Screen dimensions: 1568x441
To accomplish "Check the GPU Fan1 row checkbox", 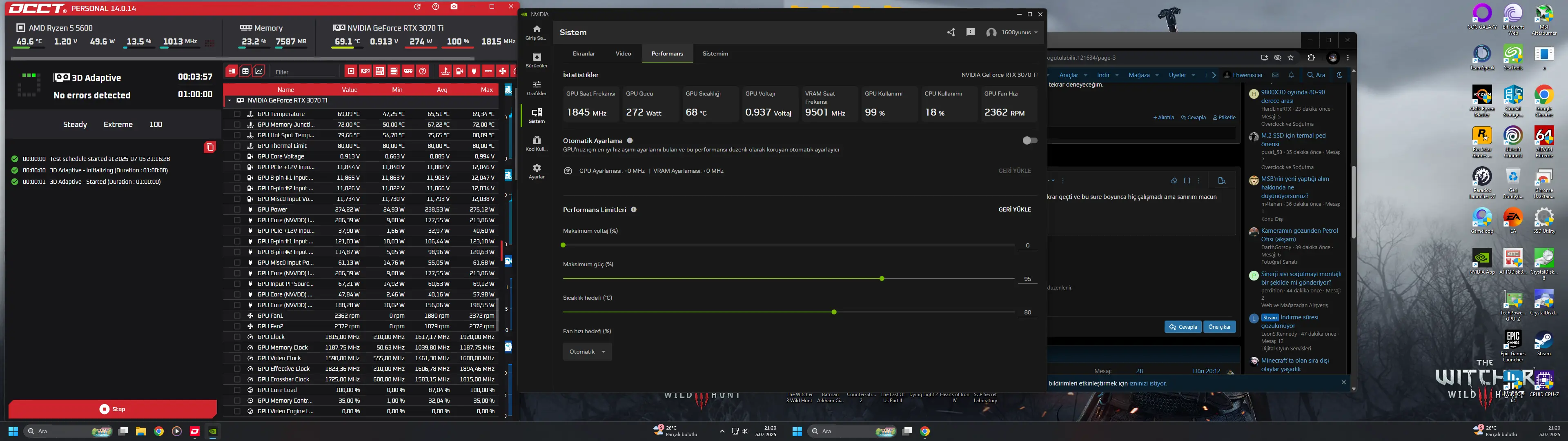I will [x=237, y=316].
